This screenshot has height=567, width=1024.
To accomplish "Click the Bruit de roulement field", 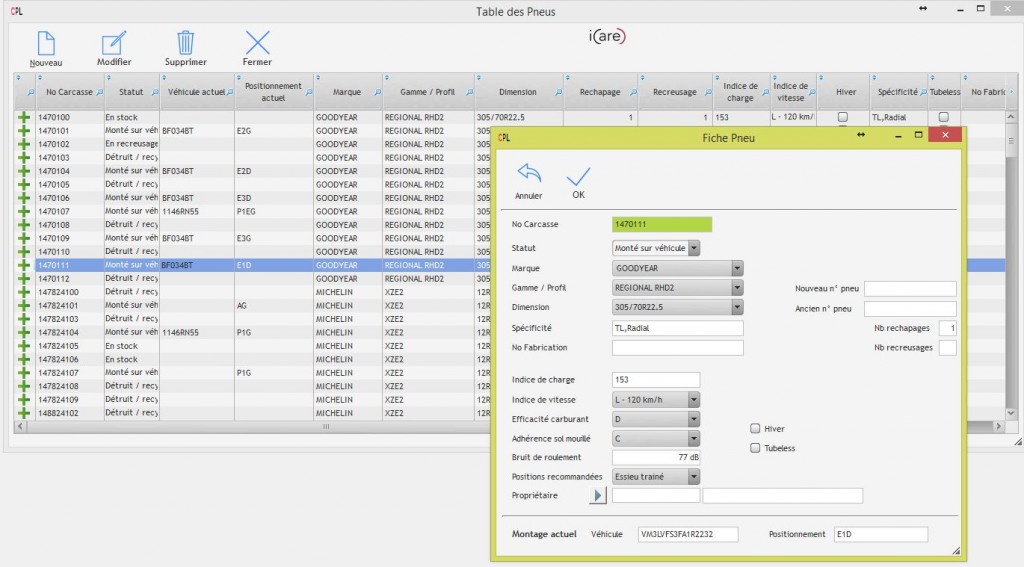I will [656, 457].
